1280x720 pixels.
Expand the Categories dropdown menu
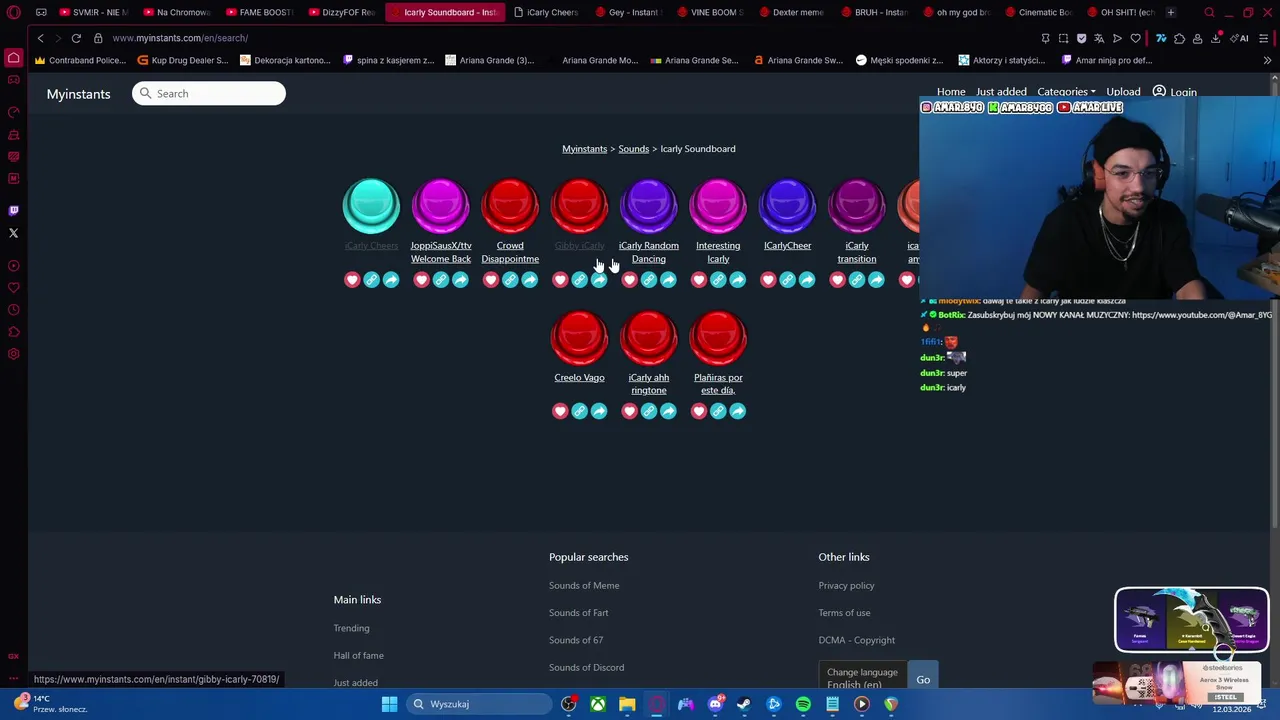point(1066,92)
